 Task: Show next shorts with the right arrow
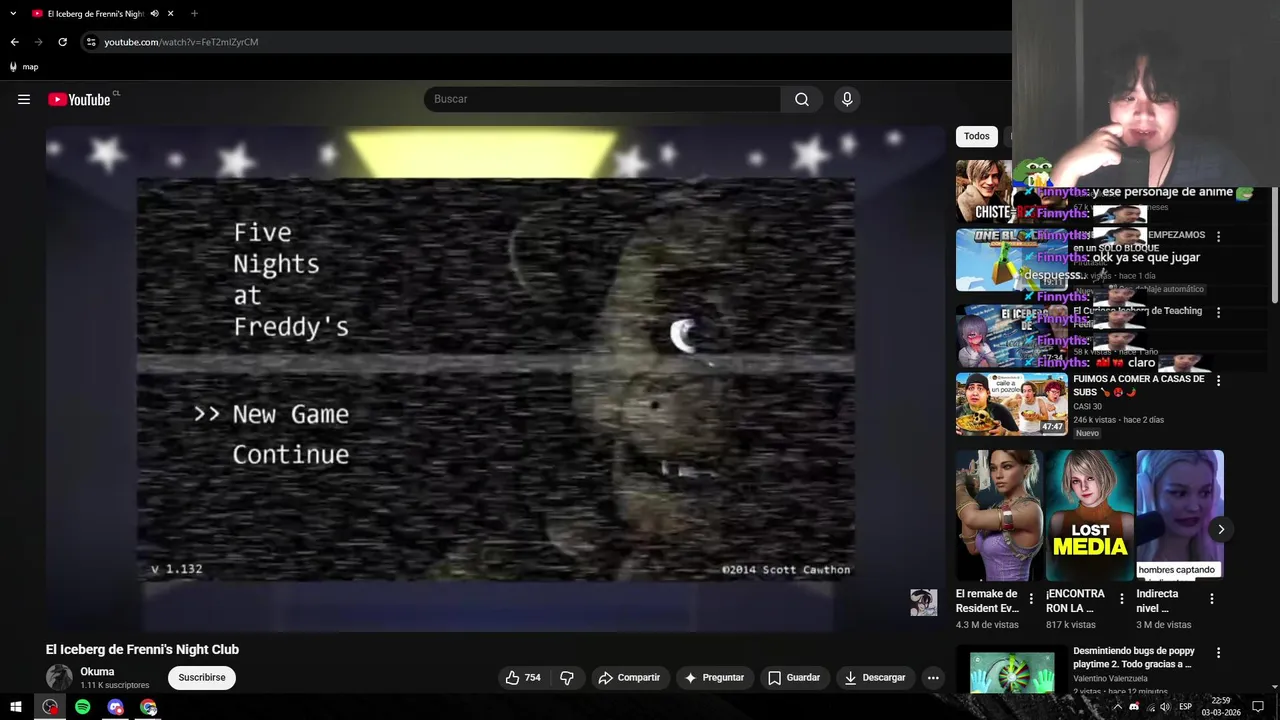coord(1220,529)
